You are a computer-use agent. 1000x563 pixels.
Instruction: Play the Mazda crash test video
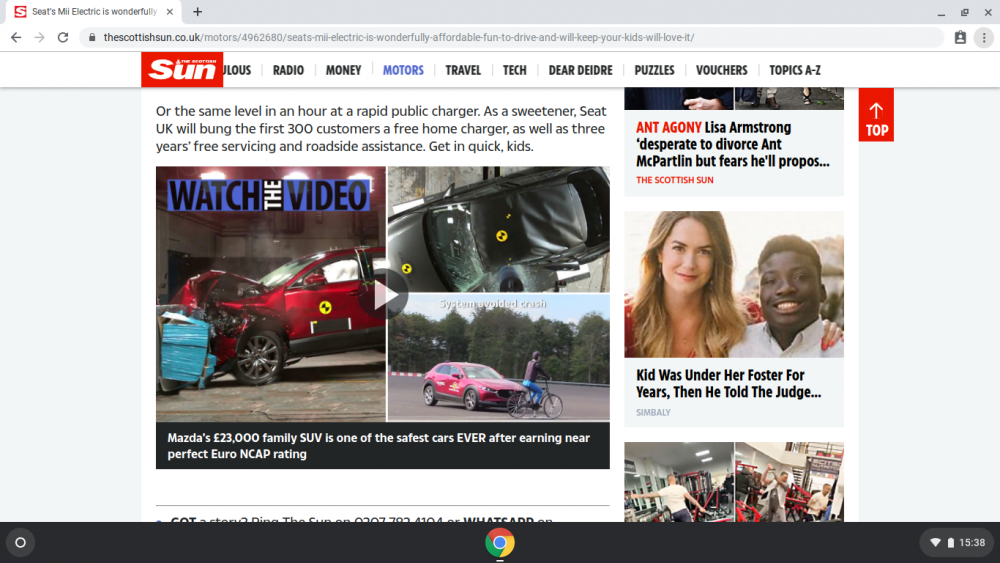[383, 295]
